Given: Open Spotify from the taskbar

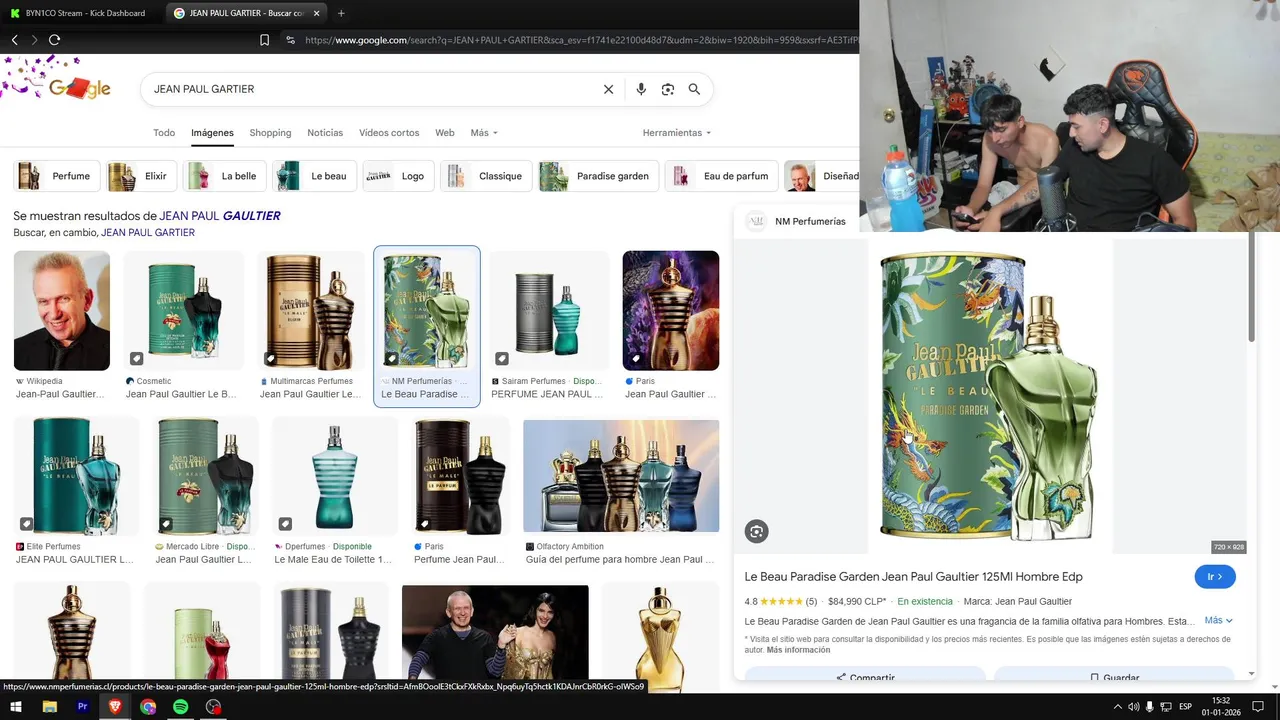Looking at the screenshot, I should (x=180, y=707).
